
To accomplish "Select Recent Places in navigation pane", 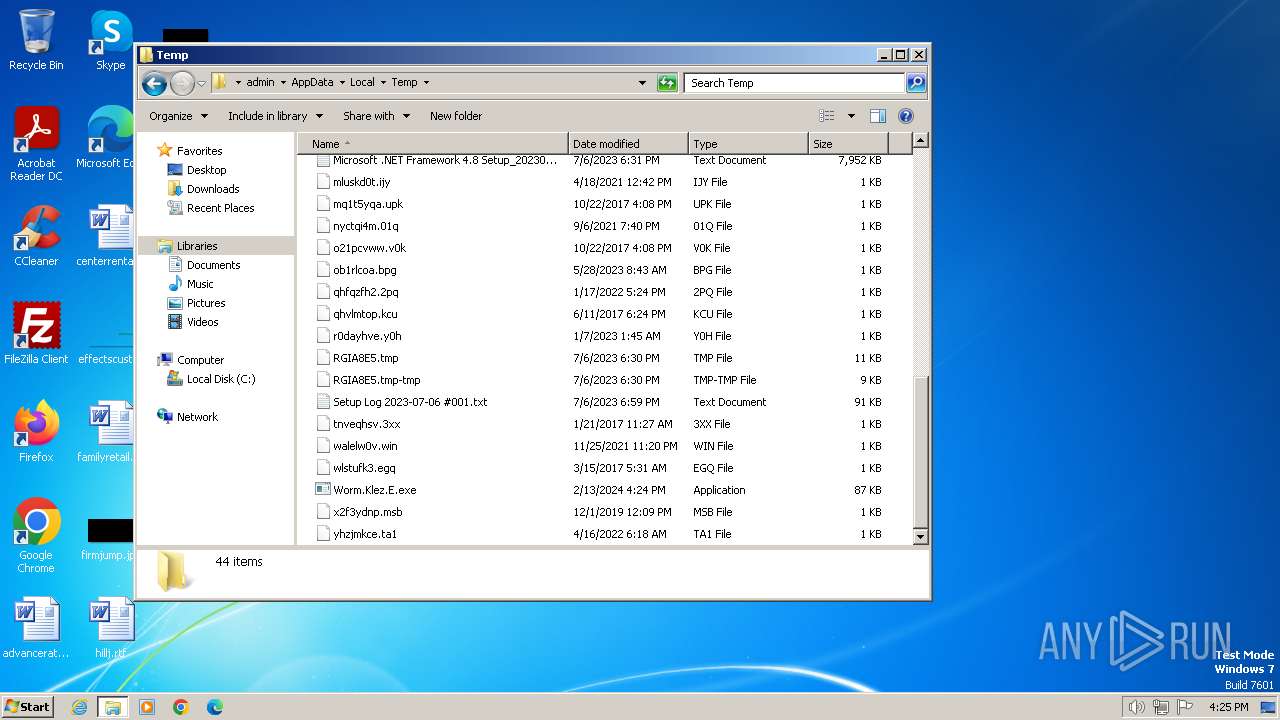I will [x=220, y=208].
